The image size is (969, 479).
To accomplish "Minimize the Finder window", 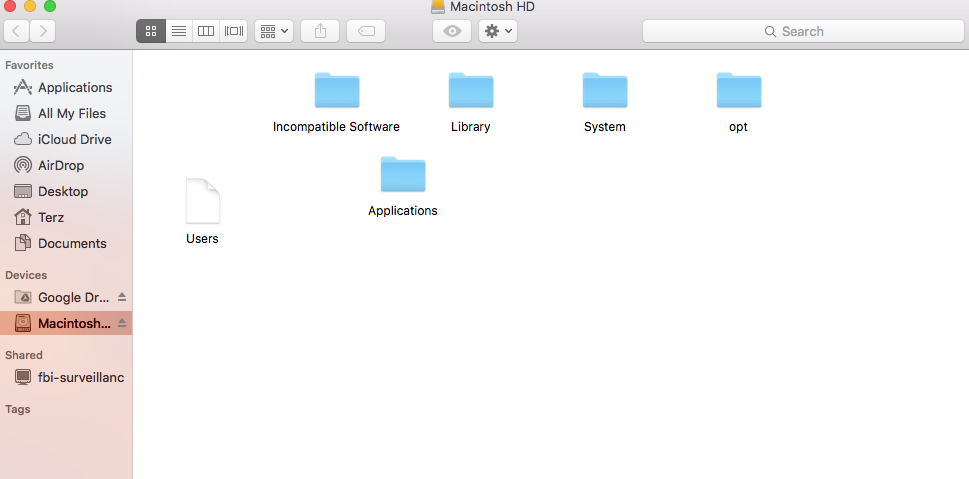I will click(30, 6).
